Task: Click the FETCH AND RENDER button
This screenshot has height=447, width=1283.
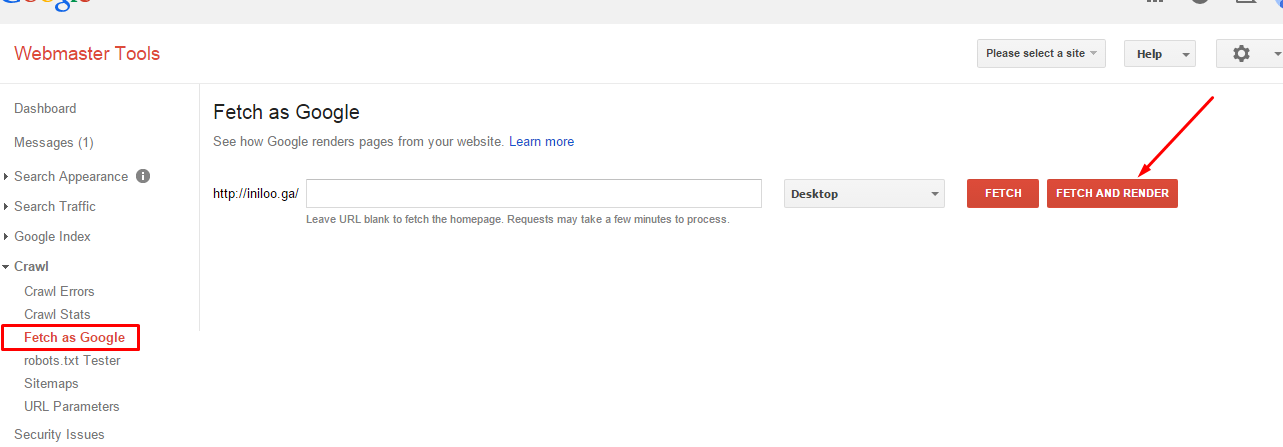Action: coord(1112,194)
